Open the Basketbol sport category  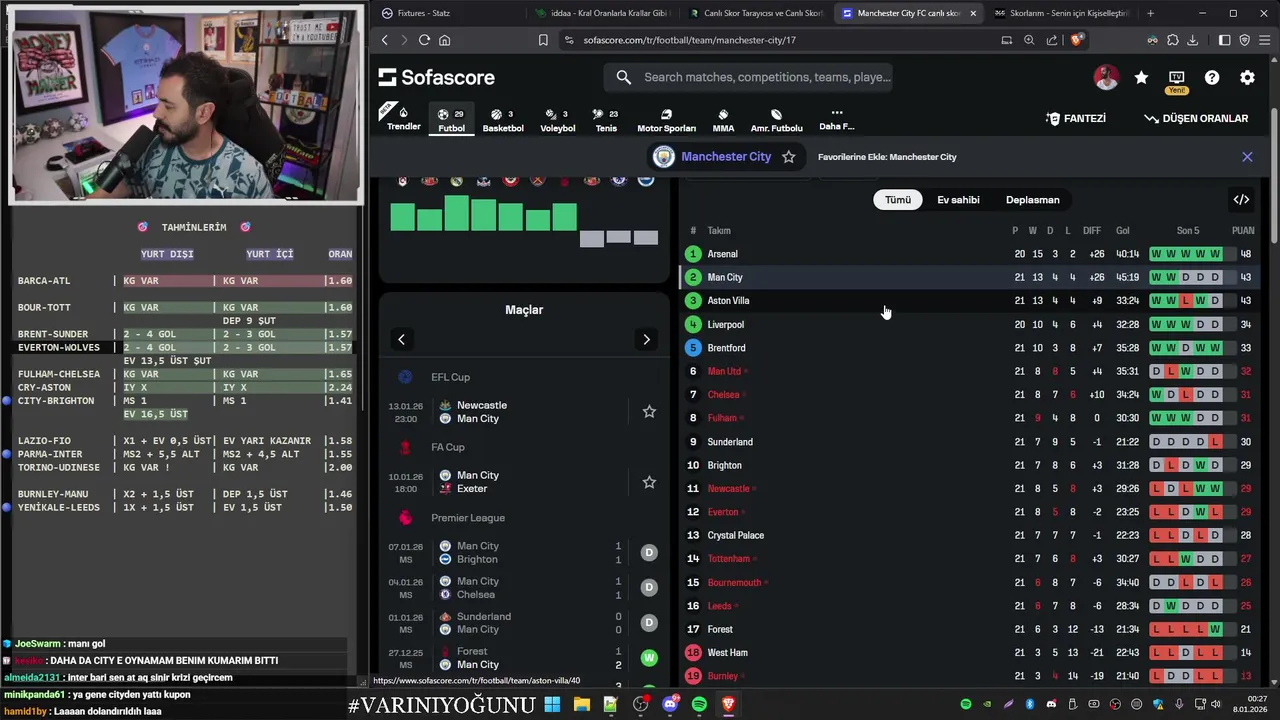click(x=503, y=120)
